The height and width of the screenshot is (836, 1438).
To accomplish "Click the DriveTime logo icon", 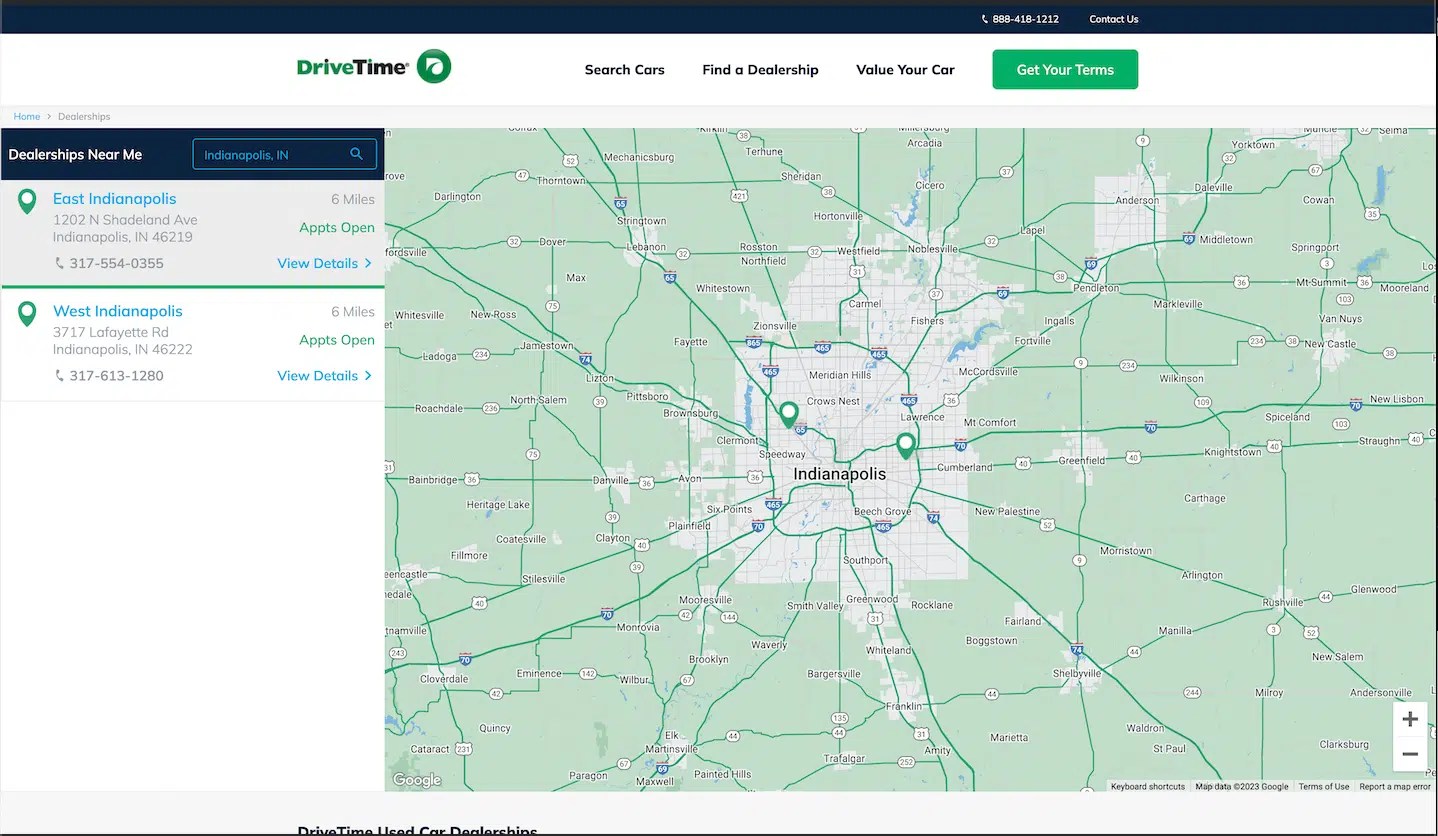I will pos(433,65).
